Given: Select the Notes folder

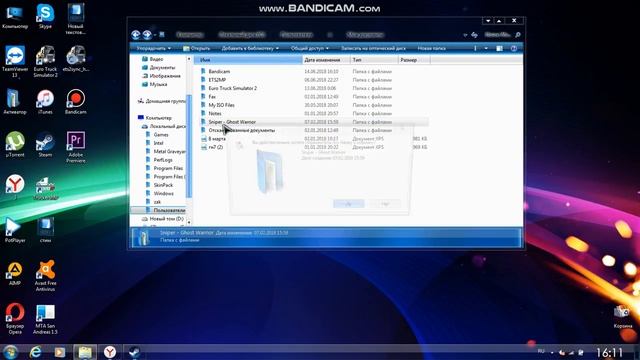Looking at the screenshot, I should pyautogui.click(x=214, y=113).
